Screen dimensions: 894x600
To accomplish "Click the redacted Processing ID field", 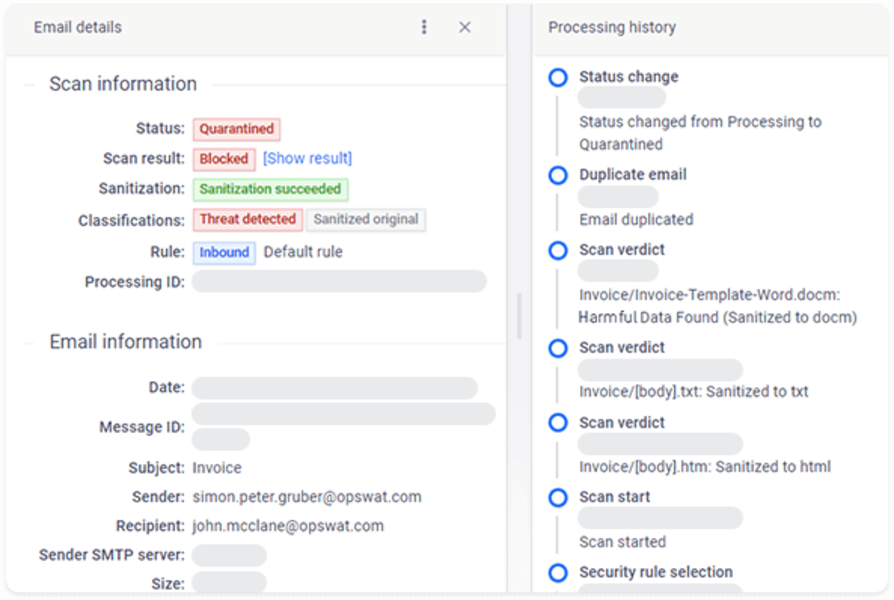I will tap(339, 282).
